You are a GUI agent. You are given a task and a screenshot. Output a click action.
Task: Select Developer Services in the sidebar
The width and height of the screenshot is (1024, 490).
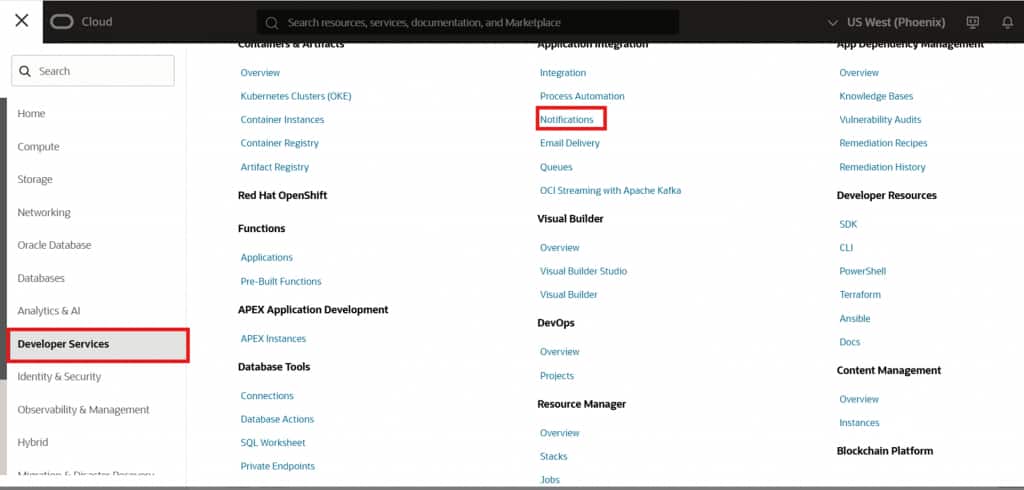coord(97,344)
